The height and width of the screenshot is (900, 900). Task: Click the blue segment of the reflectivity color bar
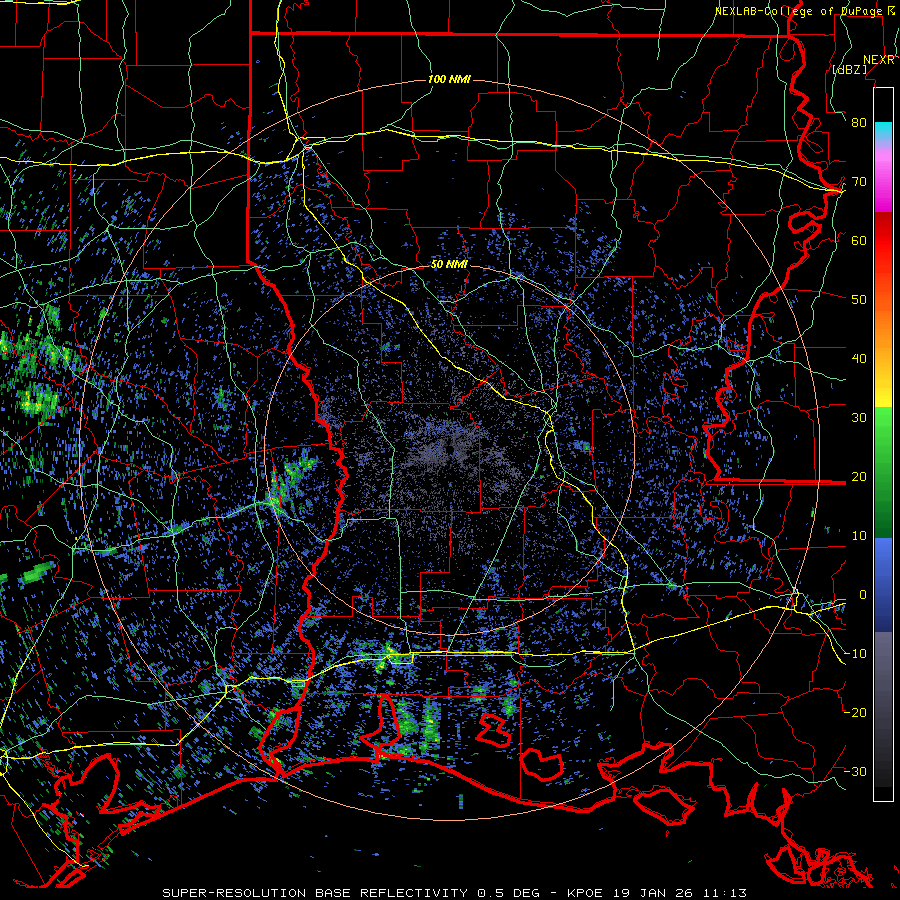[883, 584]
